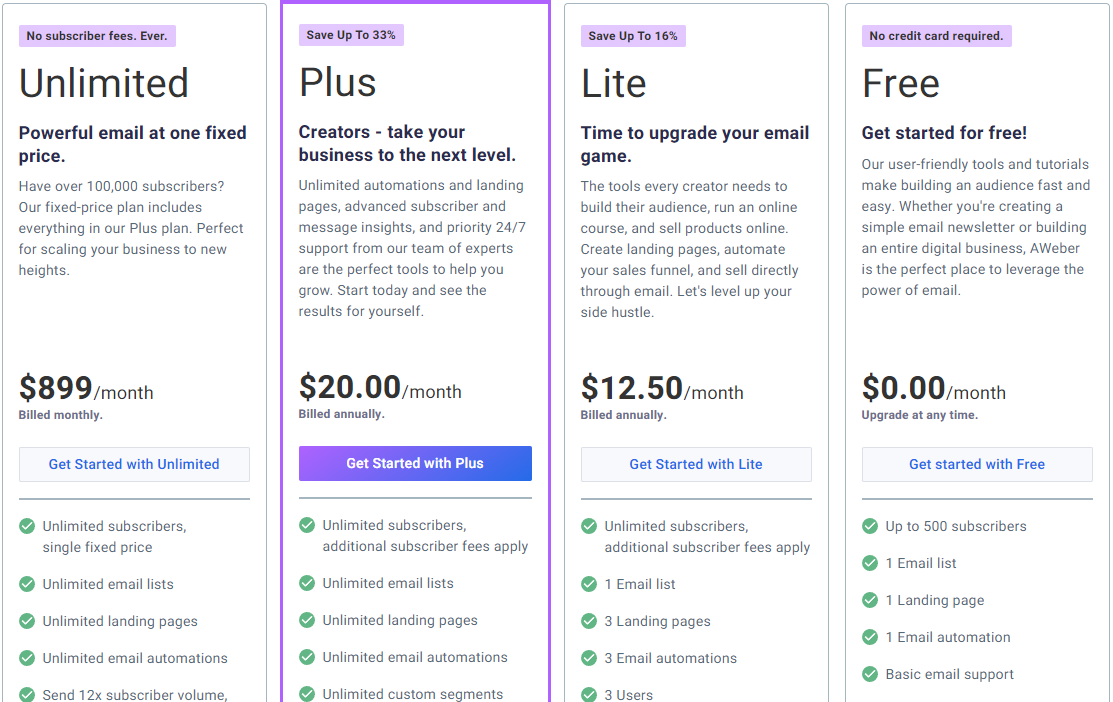Click check icon next to Basic email support

870,674
